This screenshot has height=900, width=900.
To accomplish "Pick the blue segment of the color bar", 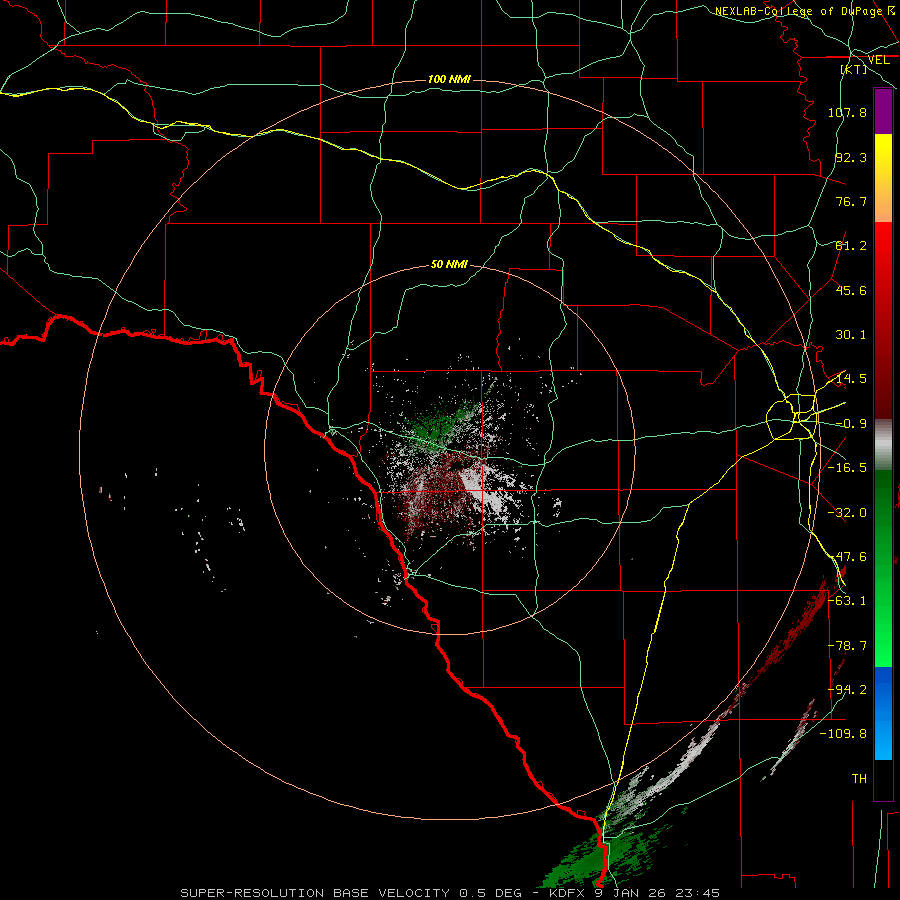I will click(x=883, y=713).
